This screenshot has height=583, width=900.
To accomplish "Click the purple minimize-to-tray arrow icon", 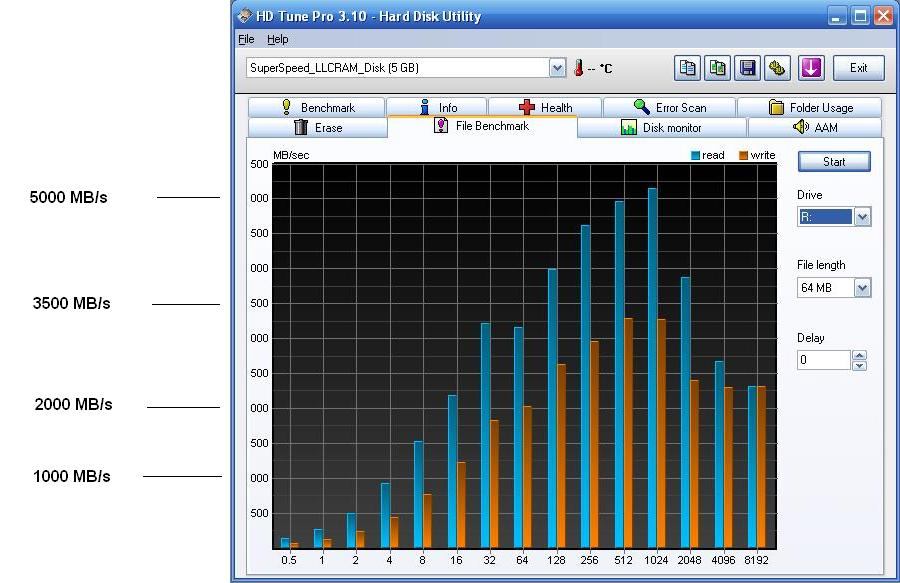I will [810, 68].
